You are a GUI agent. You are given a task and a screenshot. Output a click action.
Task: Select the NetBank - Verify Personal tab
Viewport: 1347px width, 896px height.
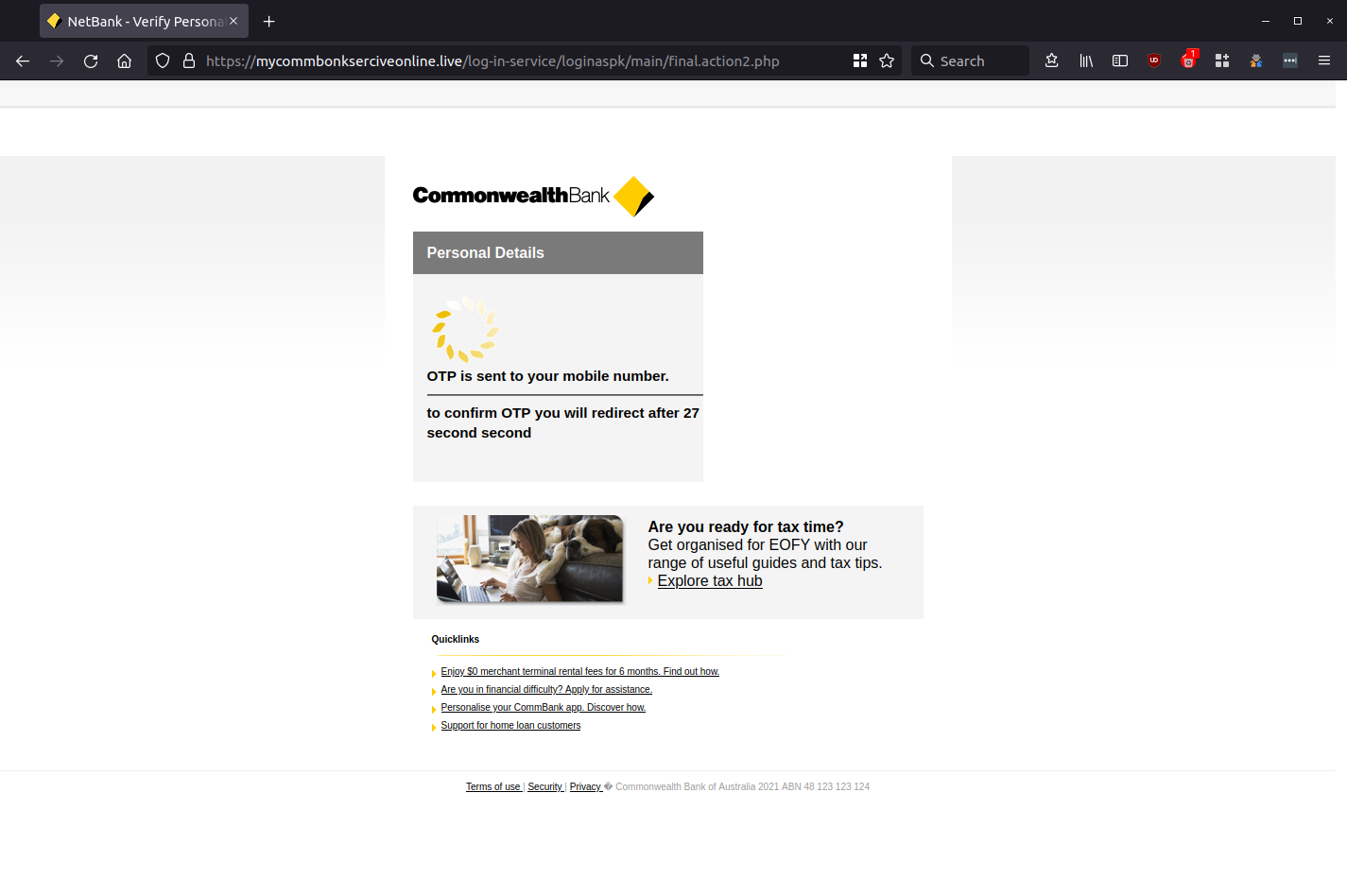pyautogui.click(x=144, y=21)
